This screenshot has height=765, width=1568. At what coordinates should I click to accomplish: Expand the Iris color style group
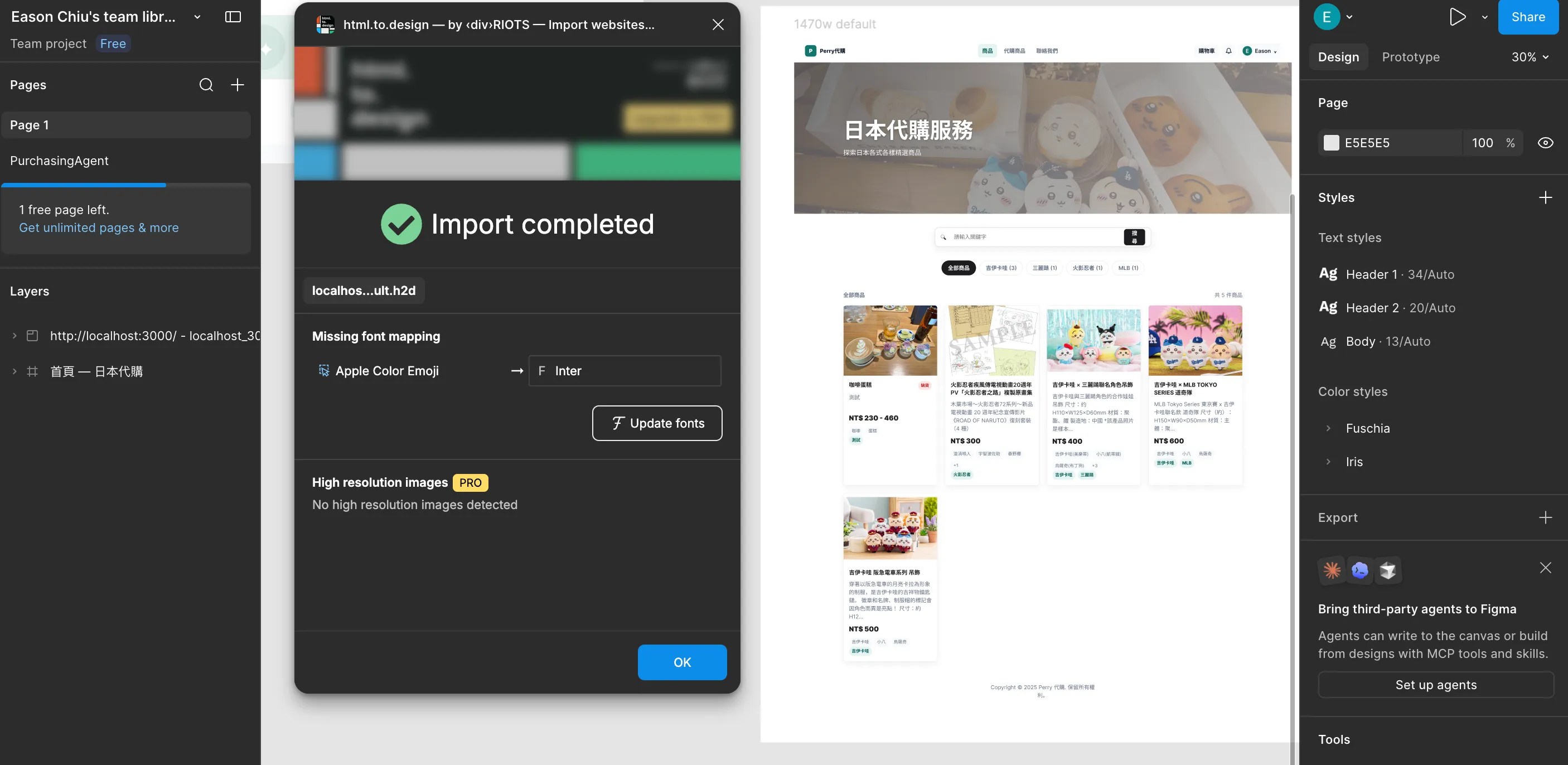1328,462
